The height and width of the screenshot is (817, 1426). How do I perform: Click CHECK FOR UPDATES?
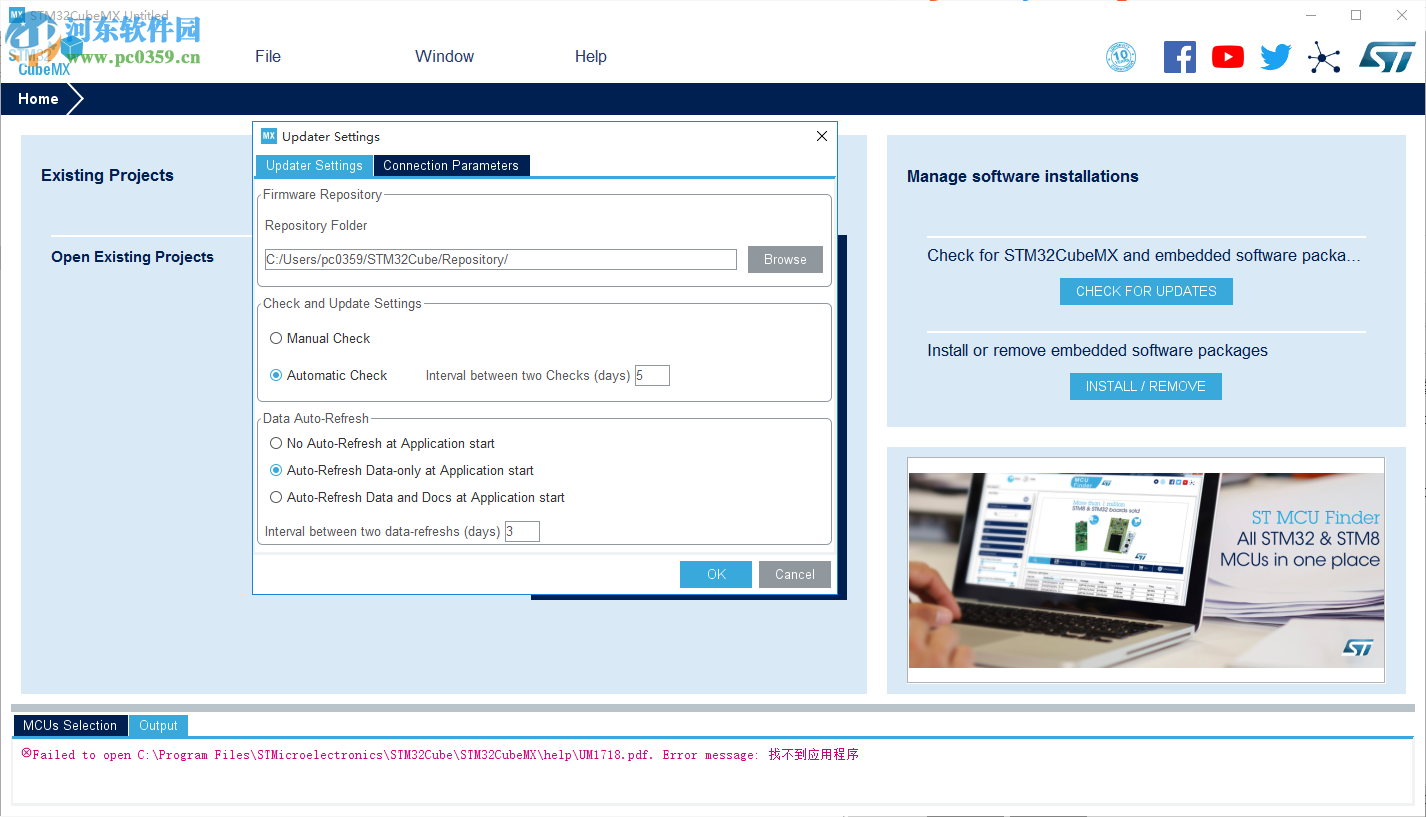click(x=1145, y=291)
